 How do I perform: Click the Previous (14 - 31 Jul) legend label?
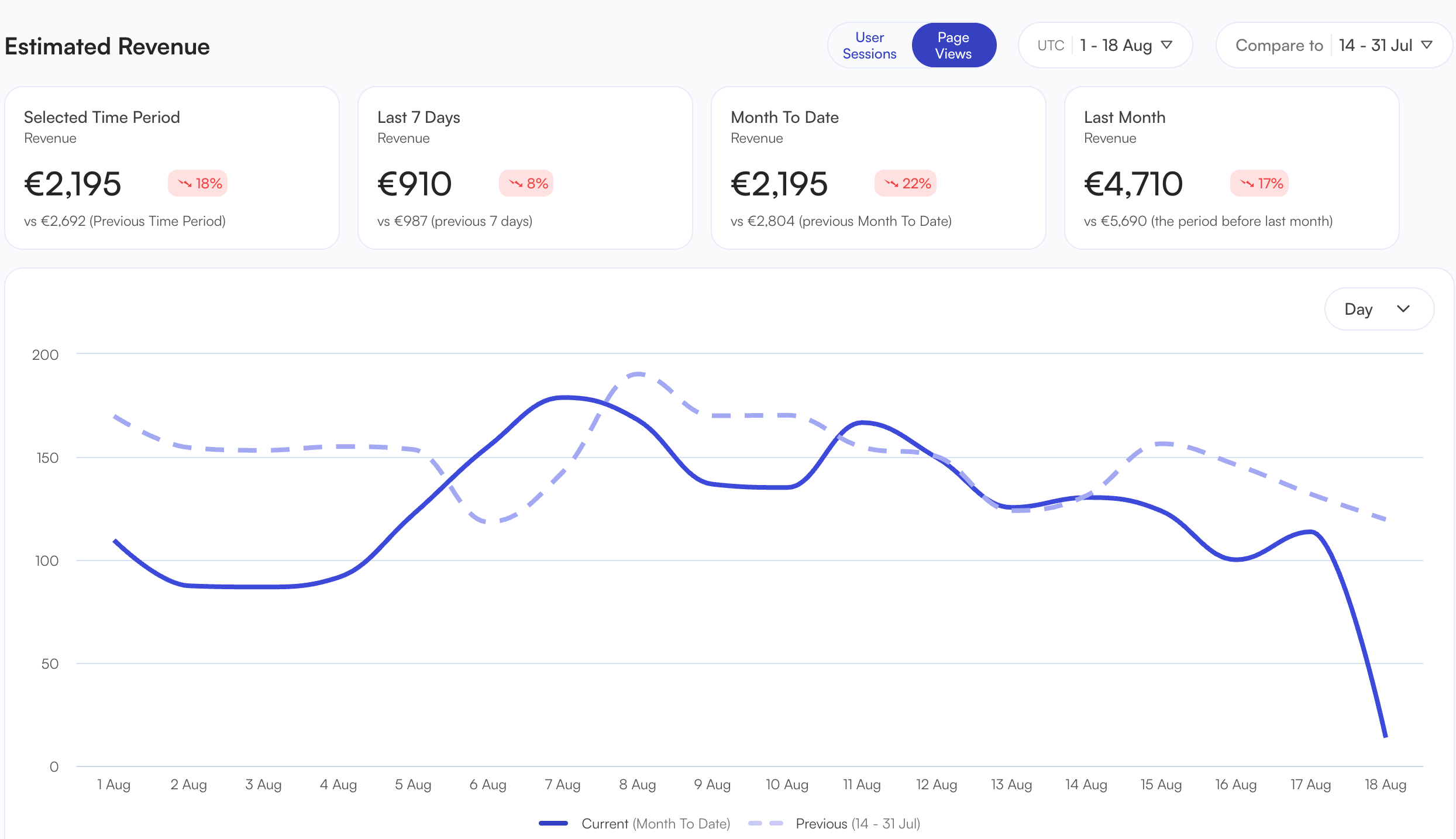tap(858, 823)
